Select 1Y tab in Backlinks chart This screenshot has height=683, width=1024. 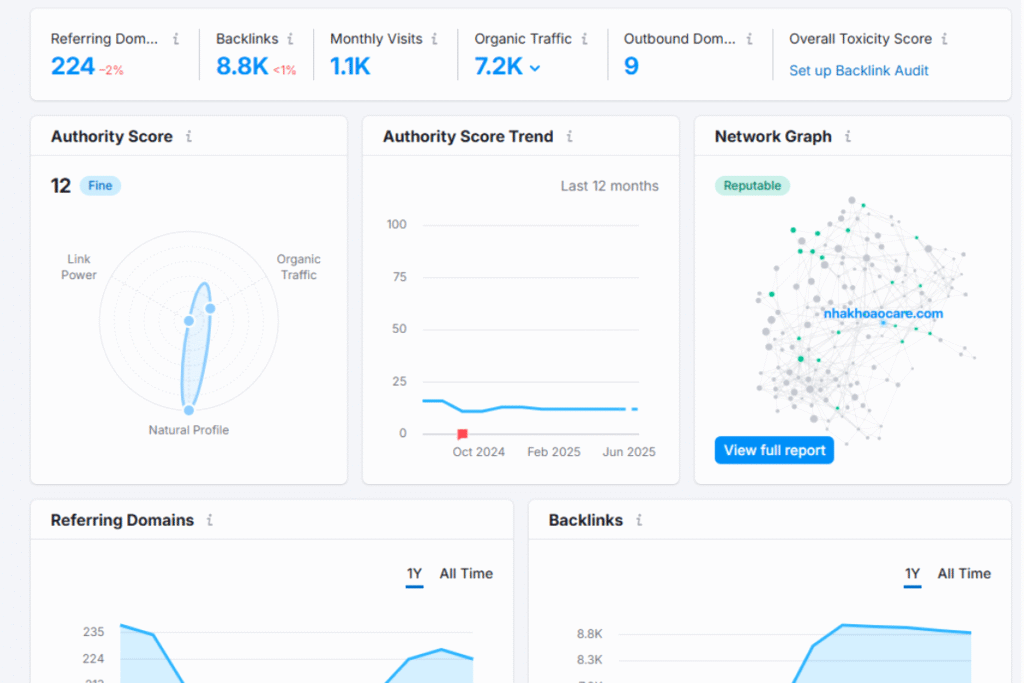point(912,574)
